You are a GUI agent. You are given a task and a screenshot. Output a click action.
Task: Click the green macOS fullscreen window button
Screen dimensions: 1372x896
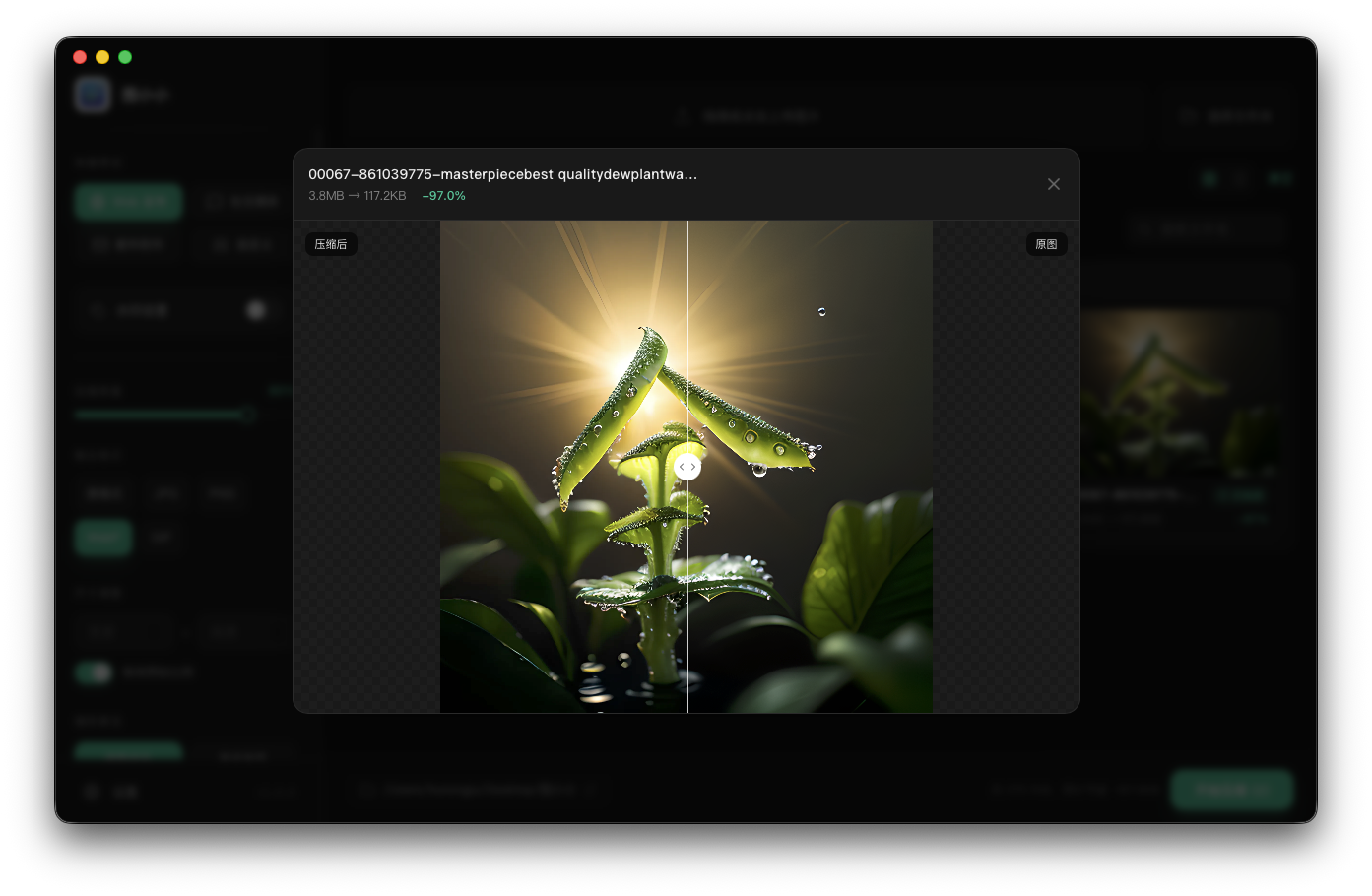click(x=125, y=57)
